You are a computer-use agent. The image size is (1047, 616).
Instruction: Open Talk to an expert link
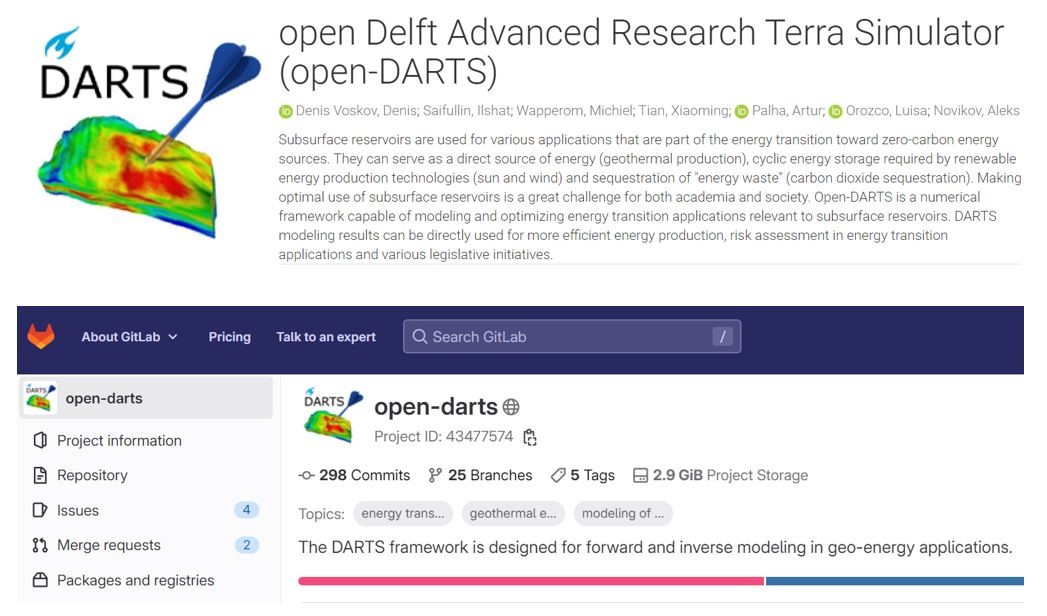[326, 337]
